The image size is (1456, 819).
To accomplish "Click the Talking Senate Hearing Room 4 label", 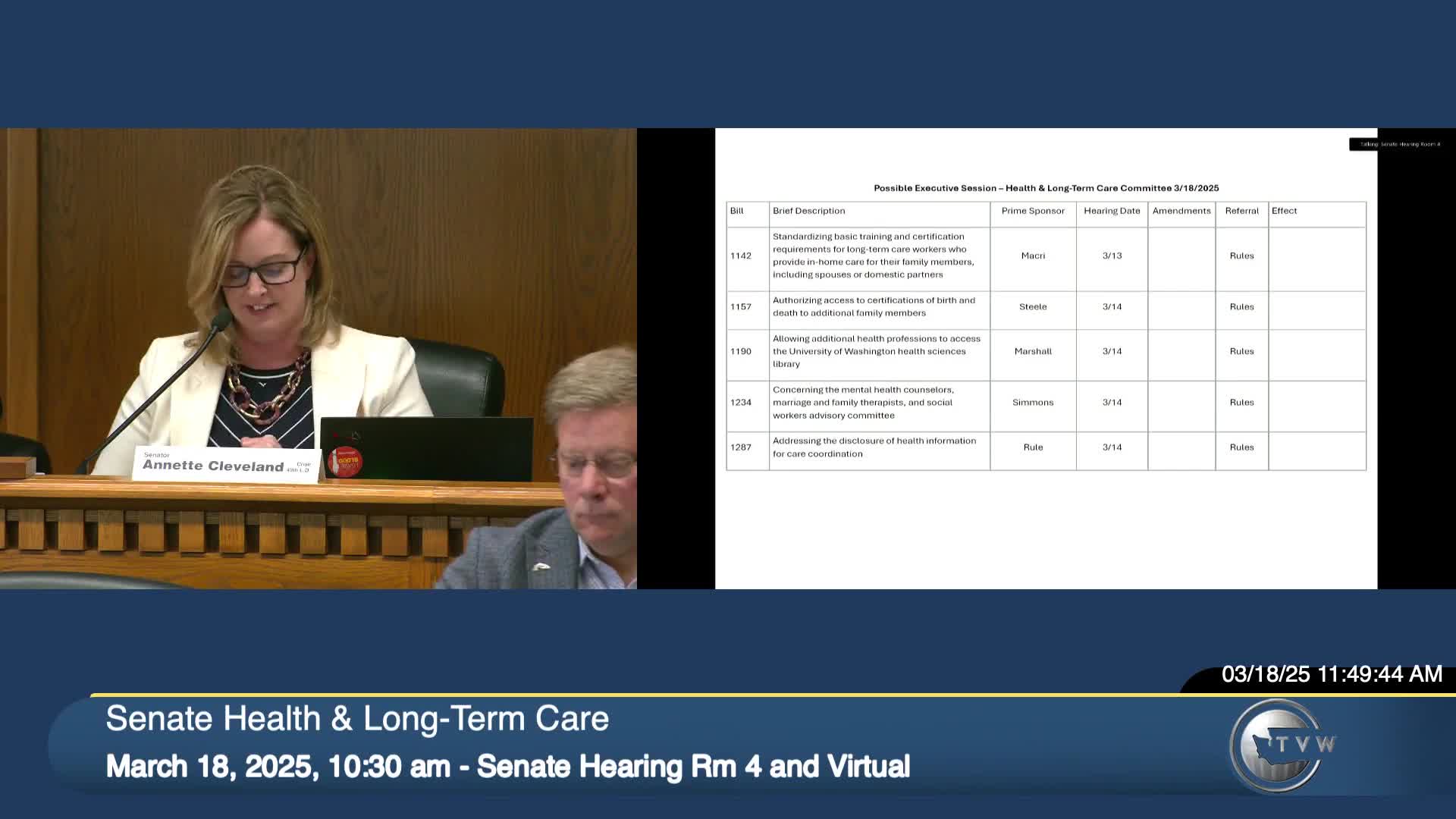I will pos(1399,144).
